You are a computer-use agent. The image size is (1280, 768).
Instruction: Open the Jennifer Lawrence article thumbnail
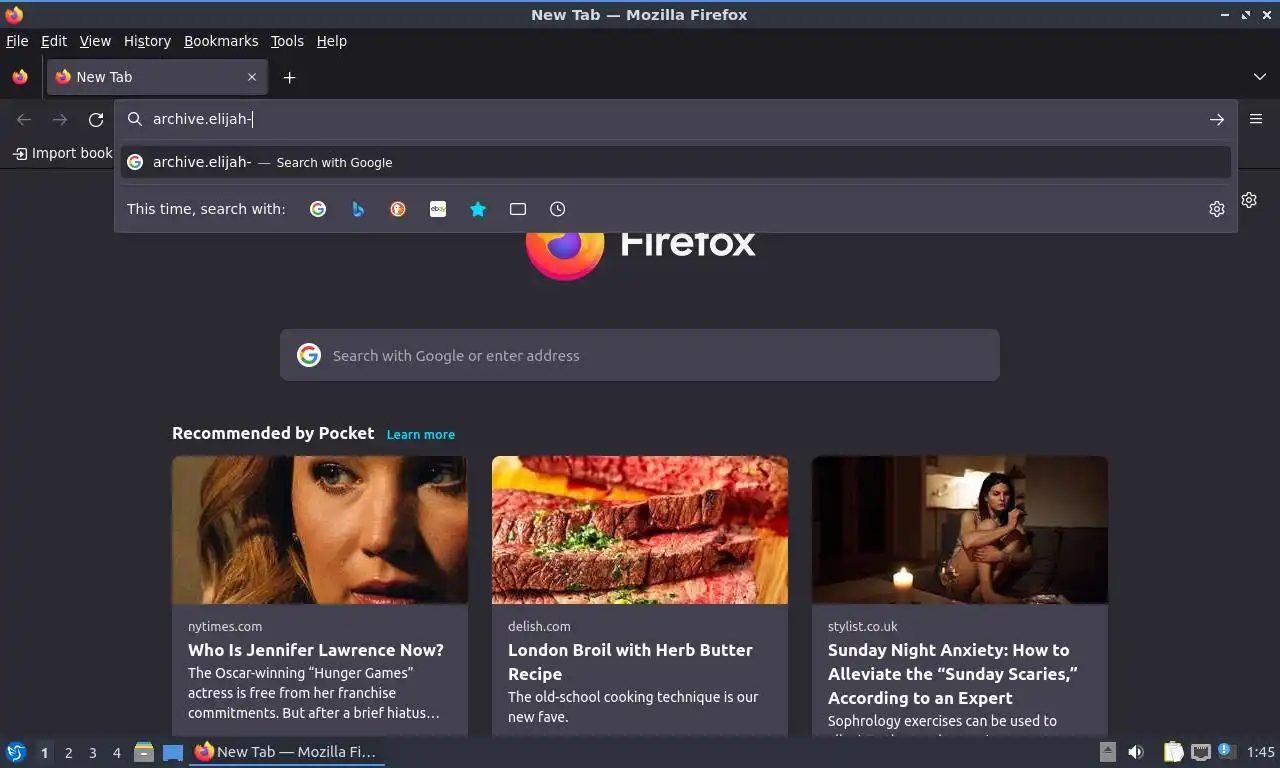(320, 530)
